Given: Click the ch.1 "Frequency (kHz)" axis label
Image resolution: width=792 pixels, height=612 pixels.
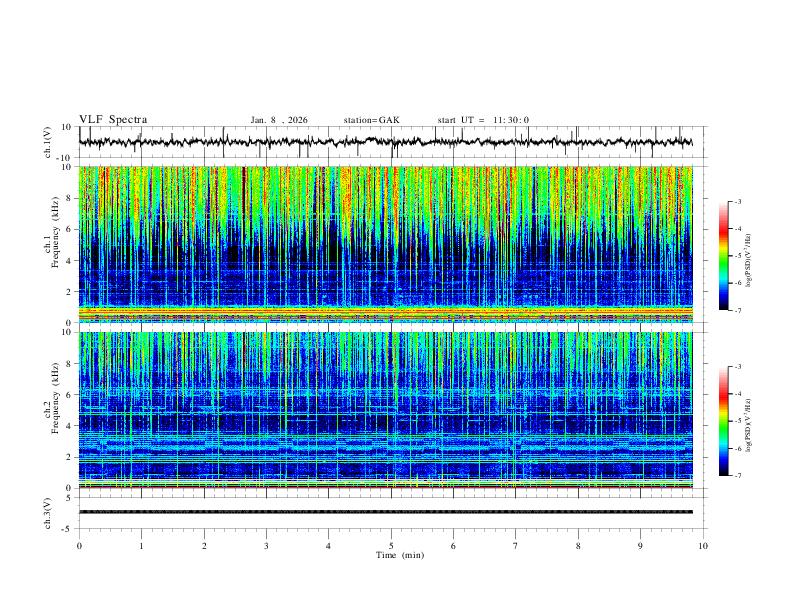Looking at the screenshot, I should [56, 232].
